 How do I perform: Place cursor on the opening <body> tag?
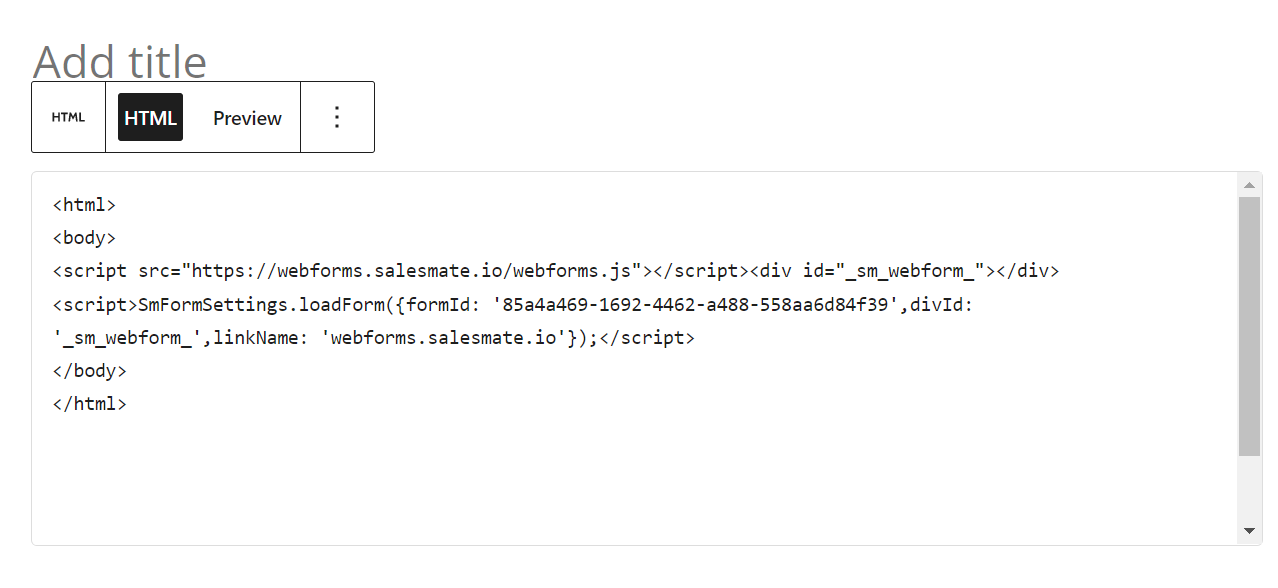point(84,238)
